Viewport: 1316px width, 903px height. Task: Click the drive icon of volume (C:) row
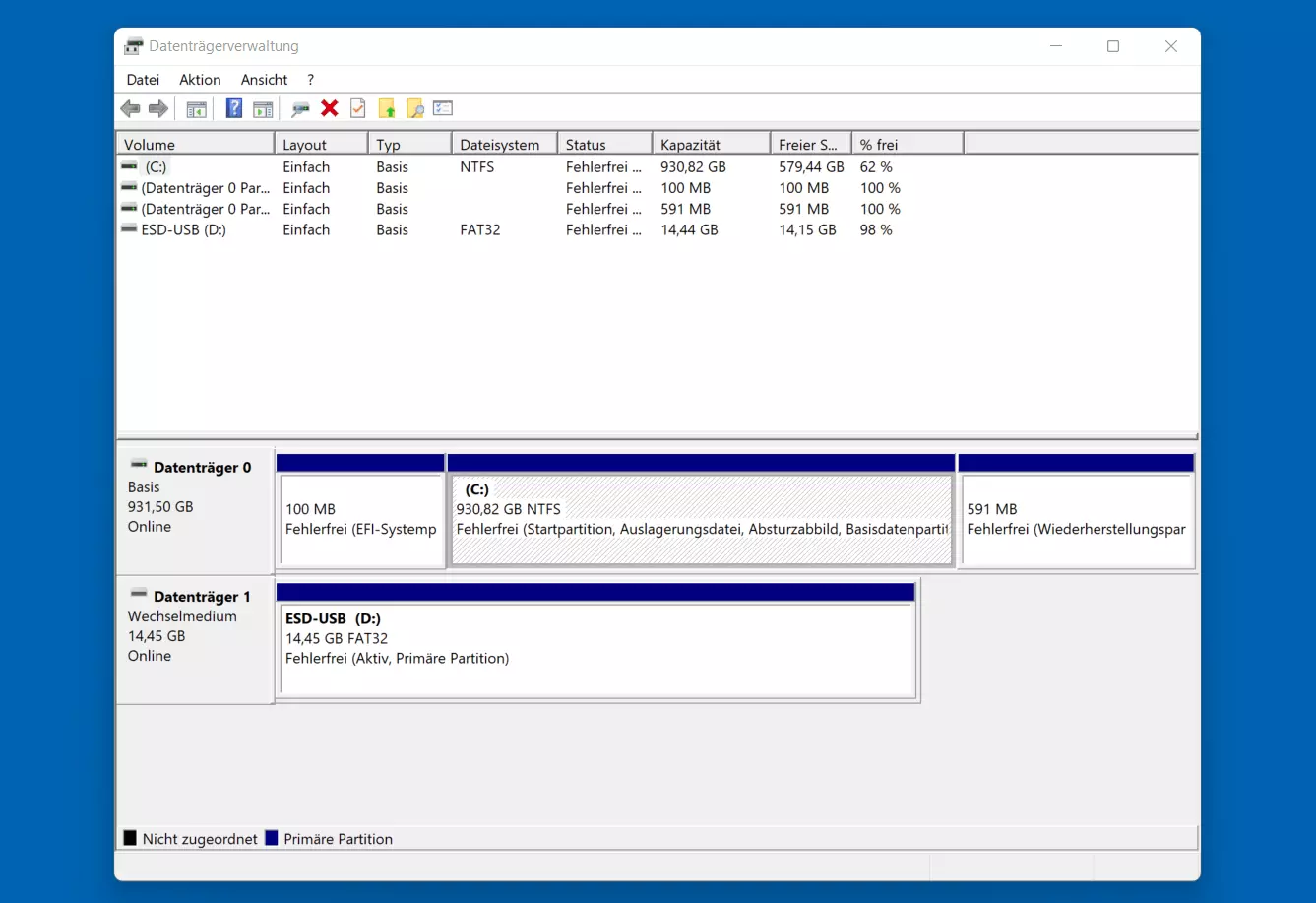coord(129,166)
